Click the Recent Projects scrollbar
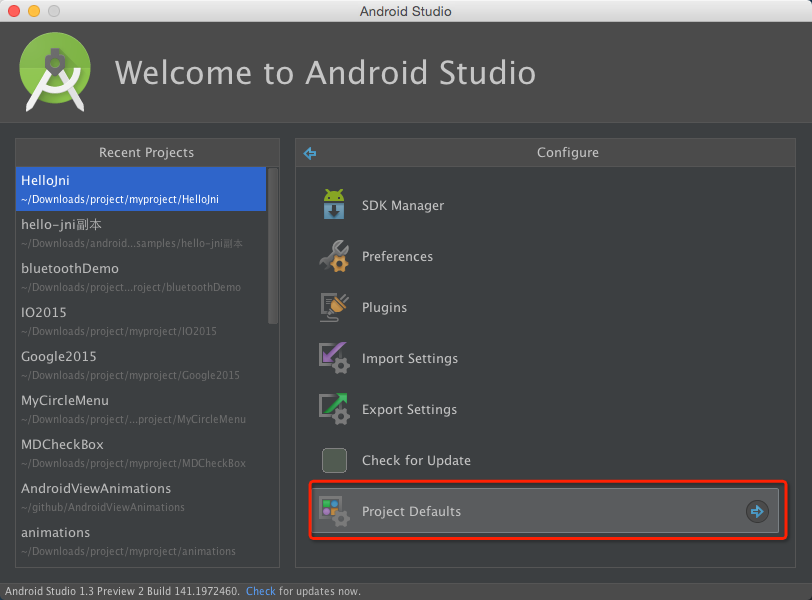The height and width of the screenshot is (600, 812). point(273,246)
